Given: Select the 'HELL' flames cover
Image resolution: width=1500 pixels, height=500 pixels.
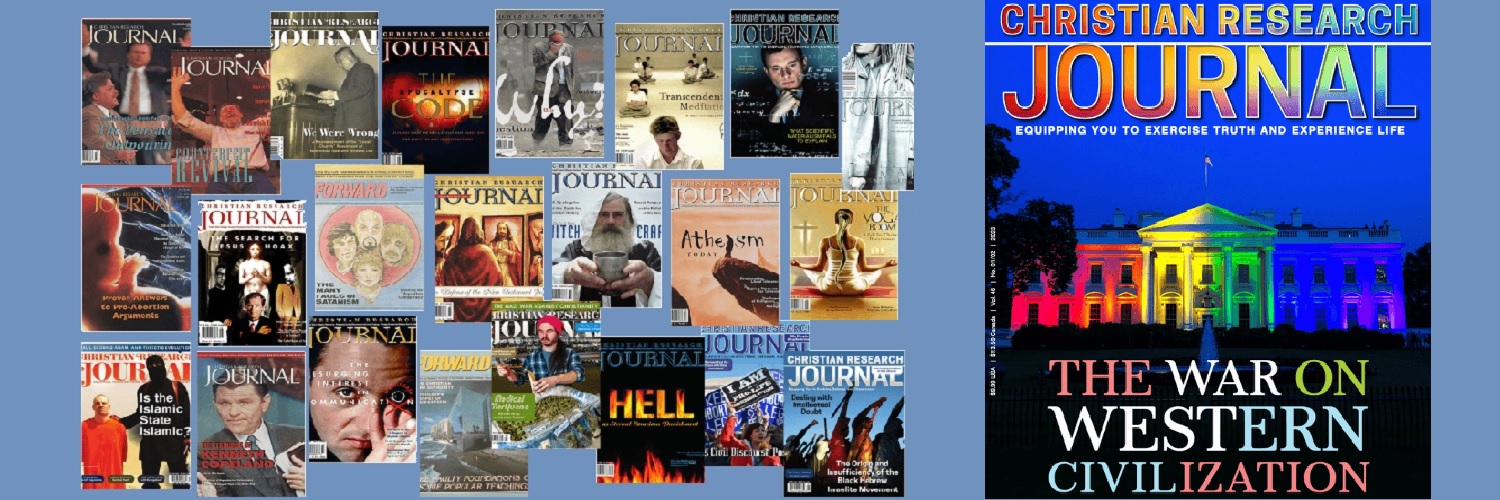Looking at the screenshot, I should coord(651,410).
